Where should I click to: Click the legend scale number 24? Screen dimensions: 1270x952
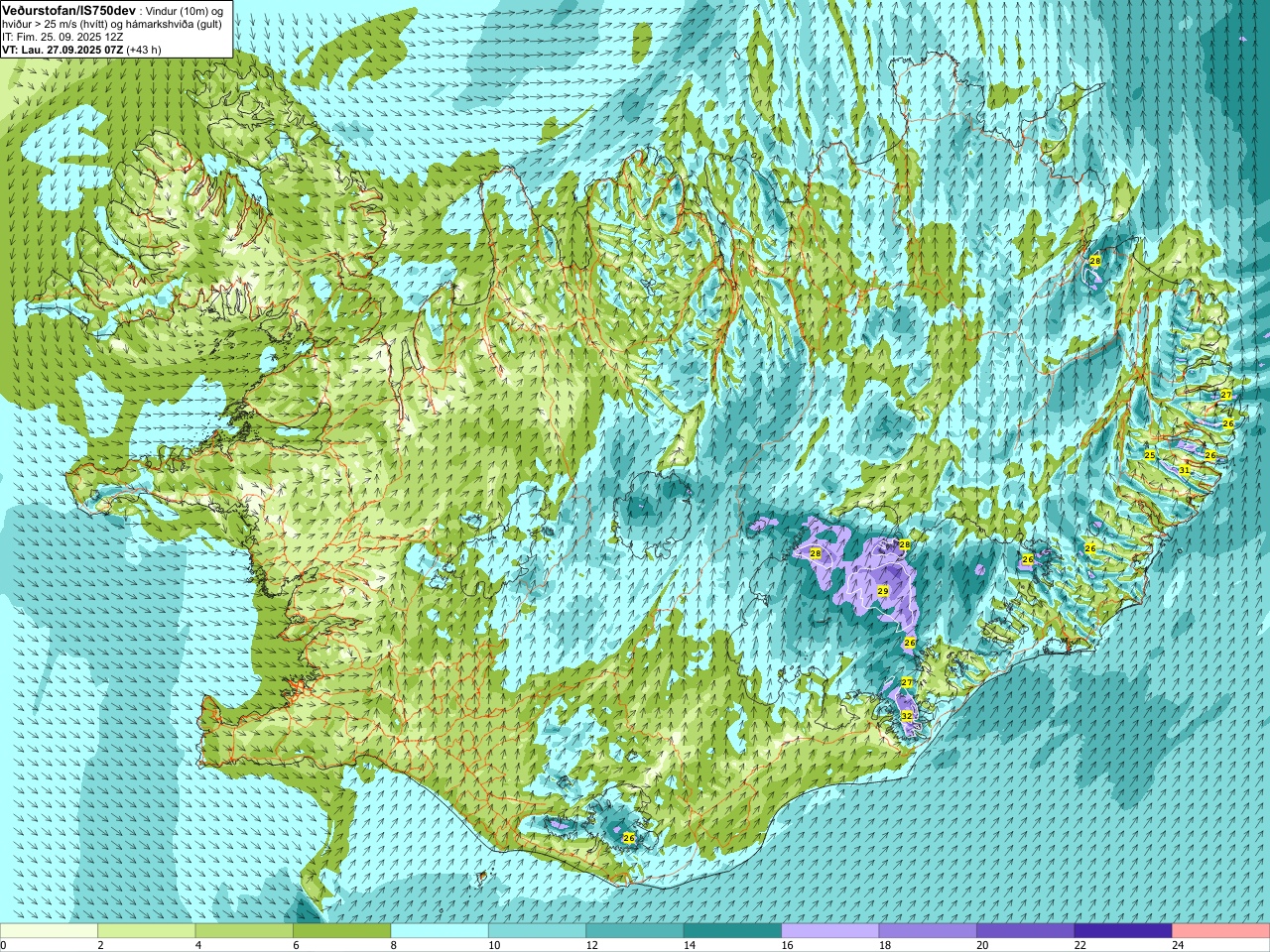[1178, 946]
